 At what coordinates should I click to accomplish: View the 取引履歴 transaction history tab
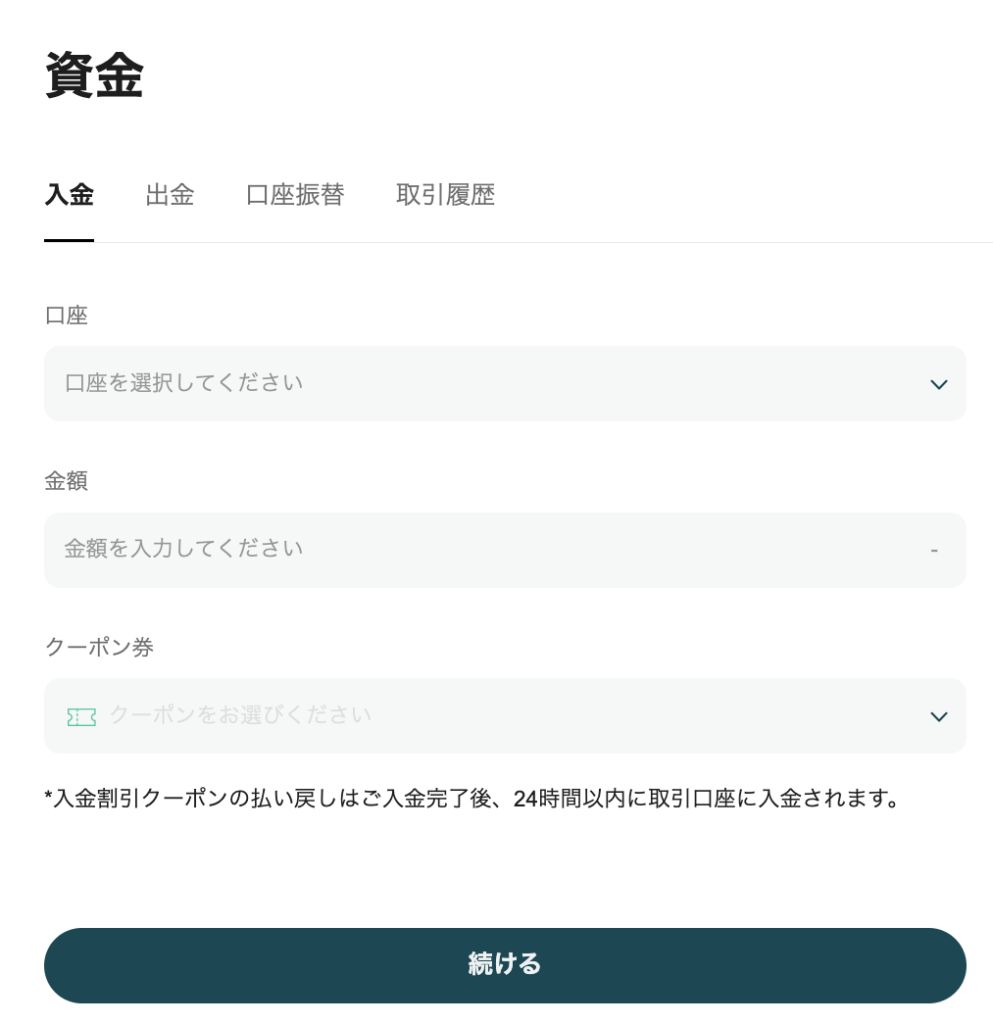coord(444,195)
